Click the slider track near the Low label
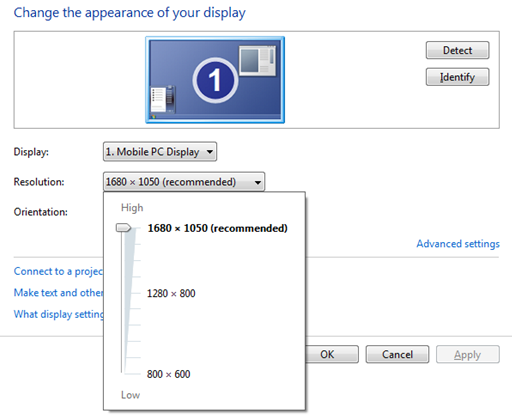Screen dimensions: 512x417 (123, 368)
